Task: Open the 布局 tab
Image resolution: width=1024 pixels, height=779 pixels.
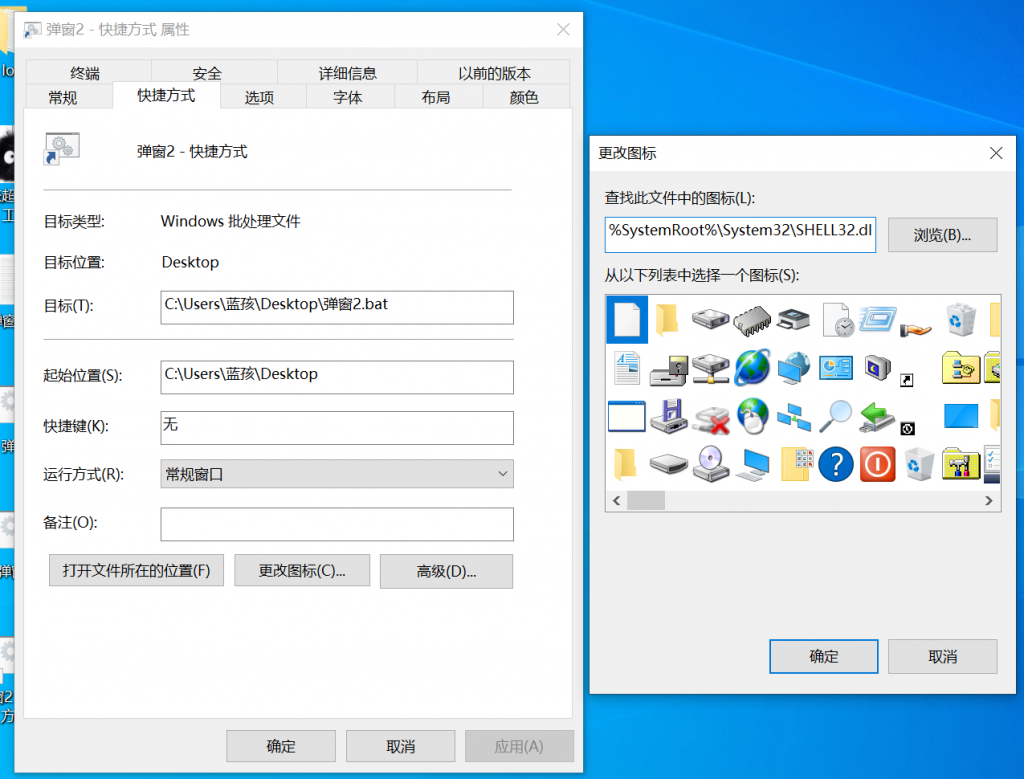Action: click(x=436, y=97)
